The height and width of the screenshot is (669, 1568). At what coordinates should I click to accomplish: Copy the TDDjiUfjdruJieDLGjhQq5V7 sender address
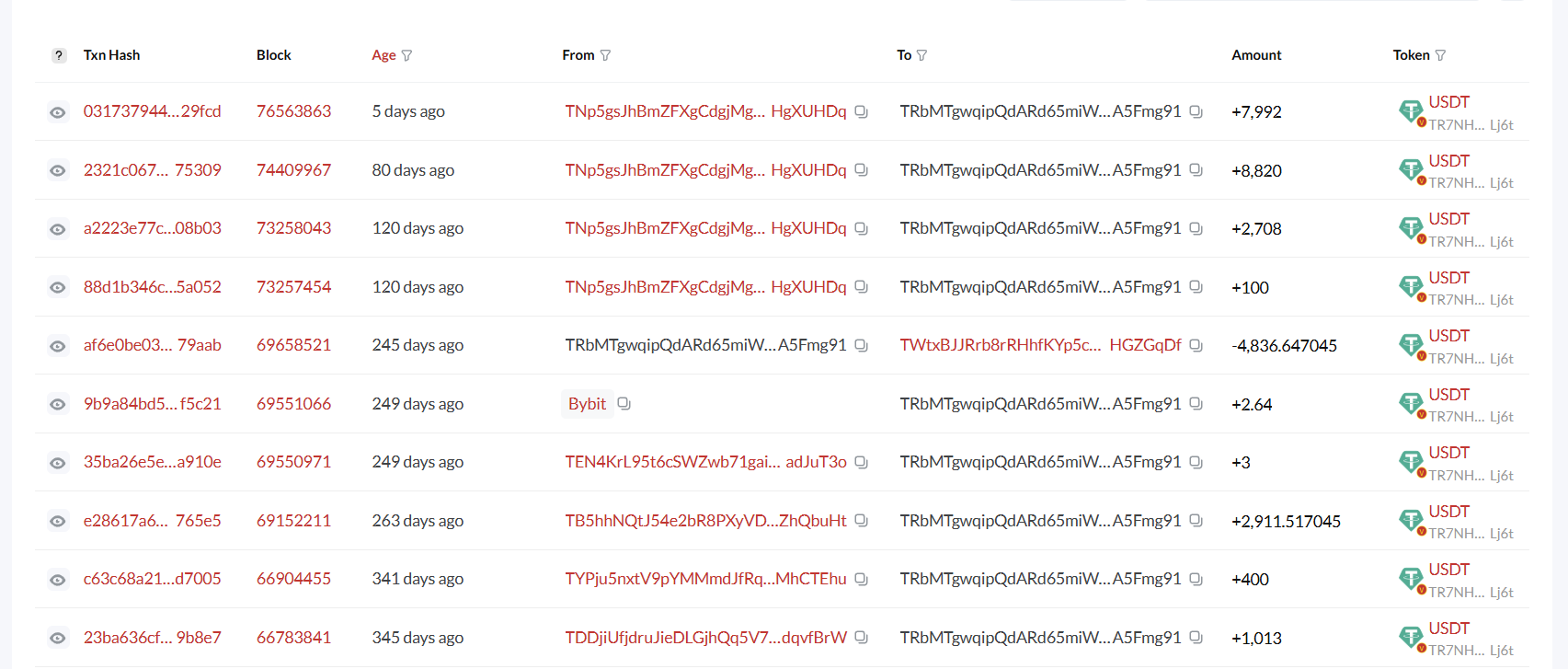861,637
